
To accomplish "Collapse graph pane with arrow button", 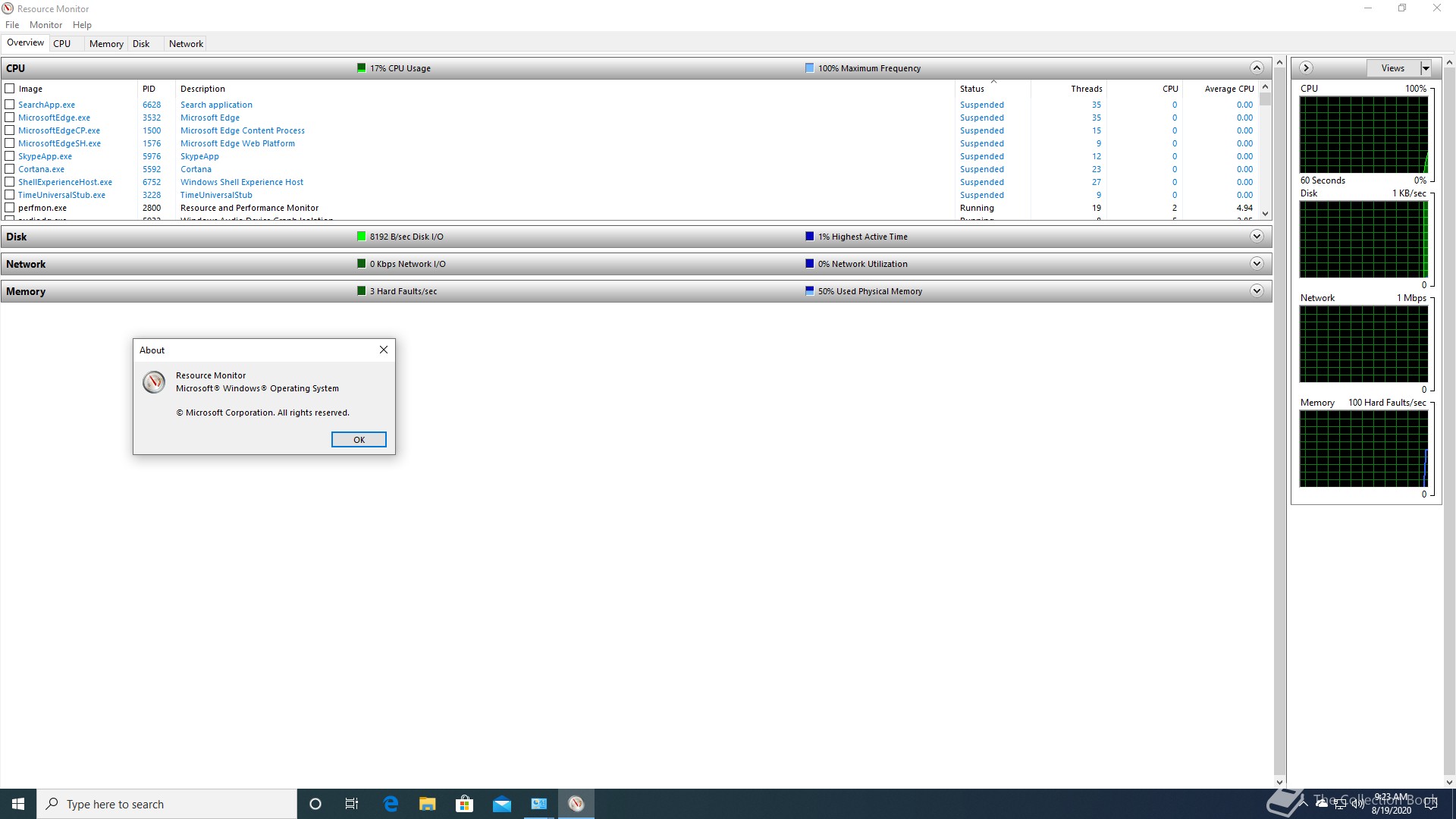I will tap(1306, 68).
